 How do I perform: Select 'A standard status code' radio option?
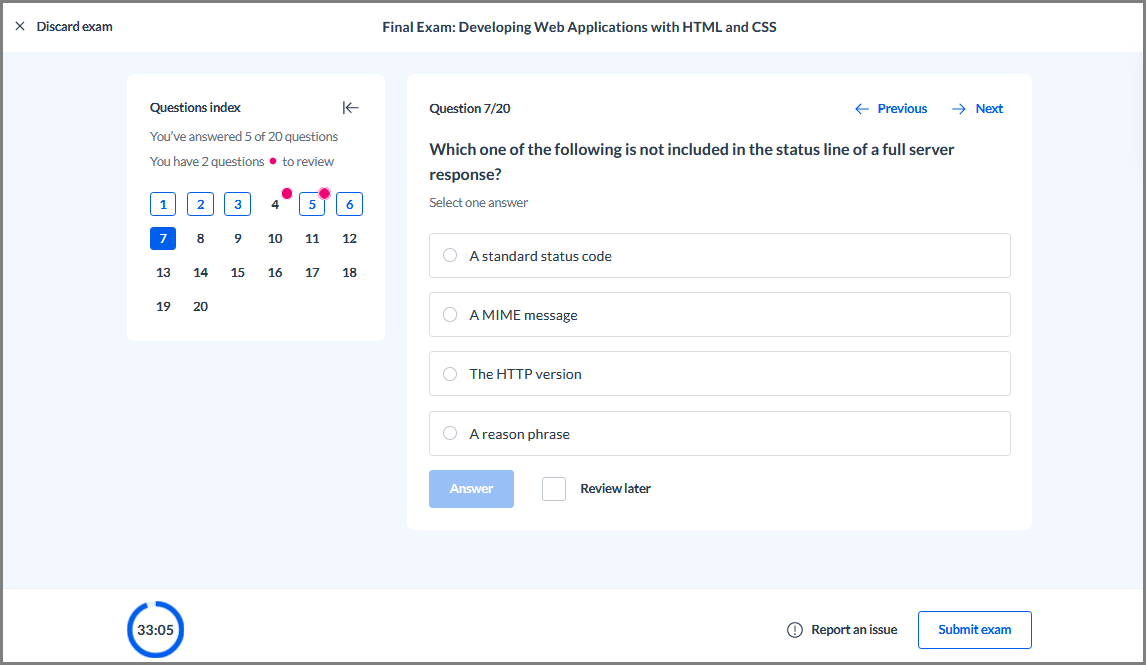coord(450,255)
